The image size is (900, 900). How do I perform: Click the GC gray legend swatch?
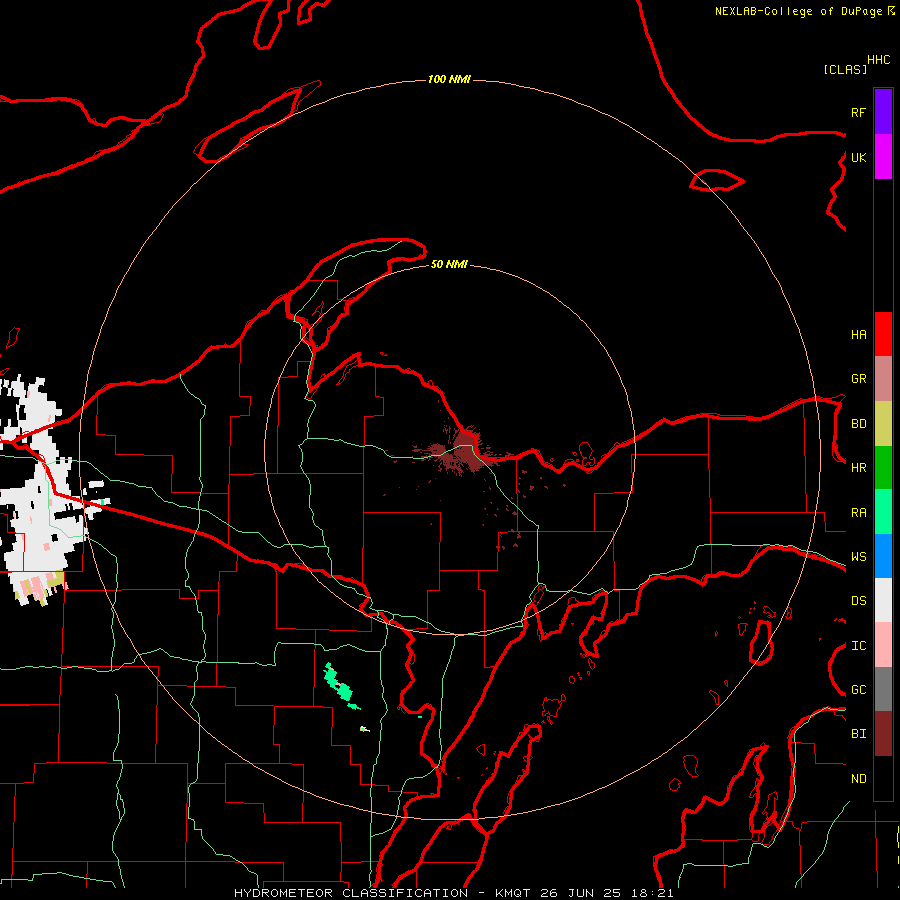point(883,689)
